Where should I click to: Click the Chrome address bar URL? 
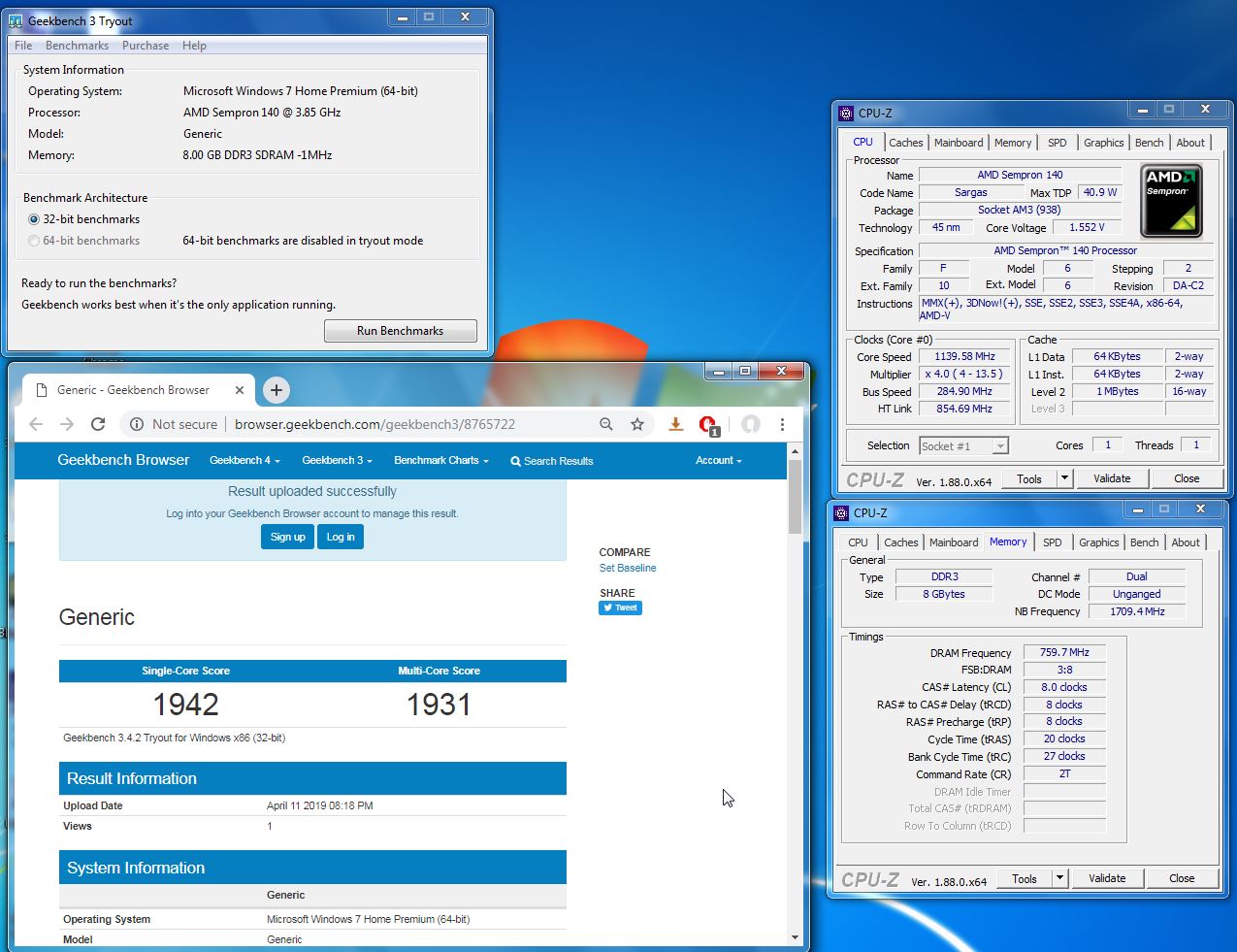point(374,424)
